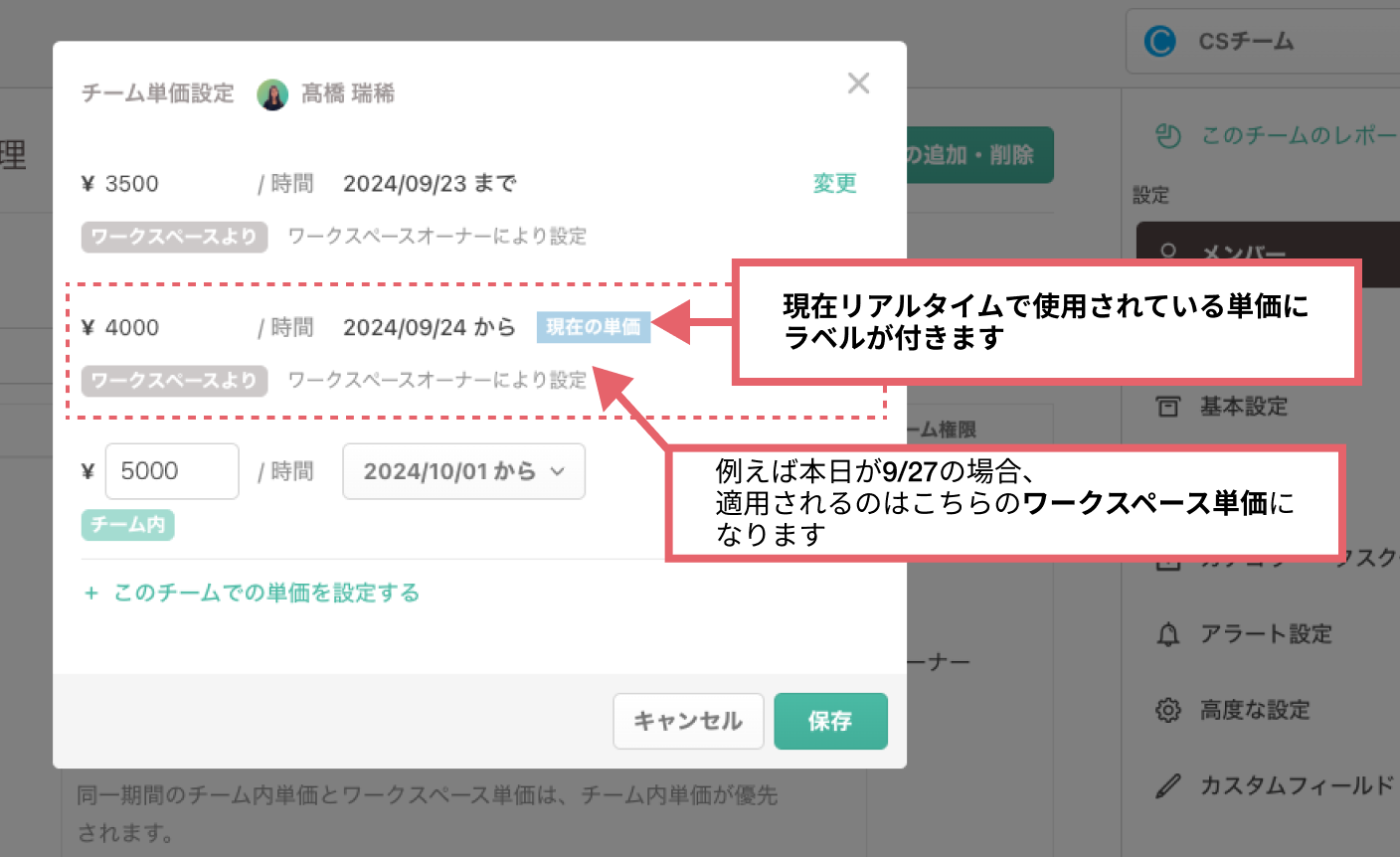Image resolution: width=1400 pixels, height=857 pixels.
Task: Click the 変更 link for ¥3500 rate
Action: [834, 183]
